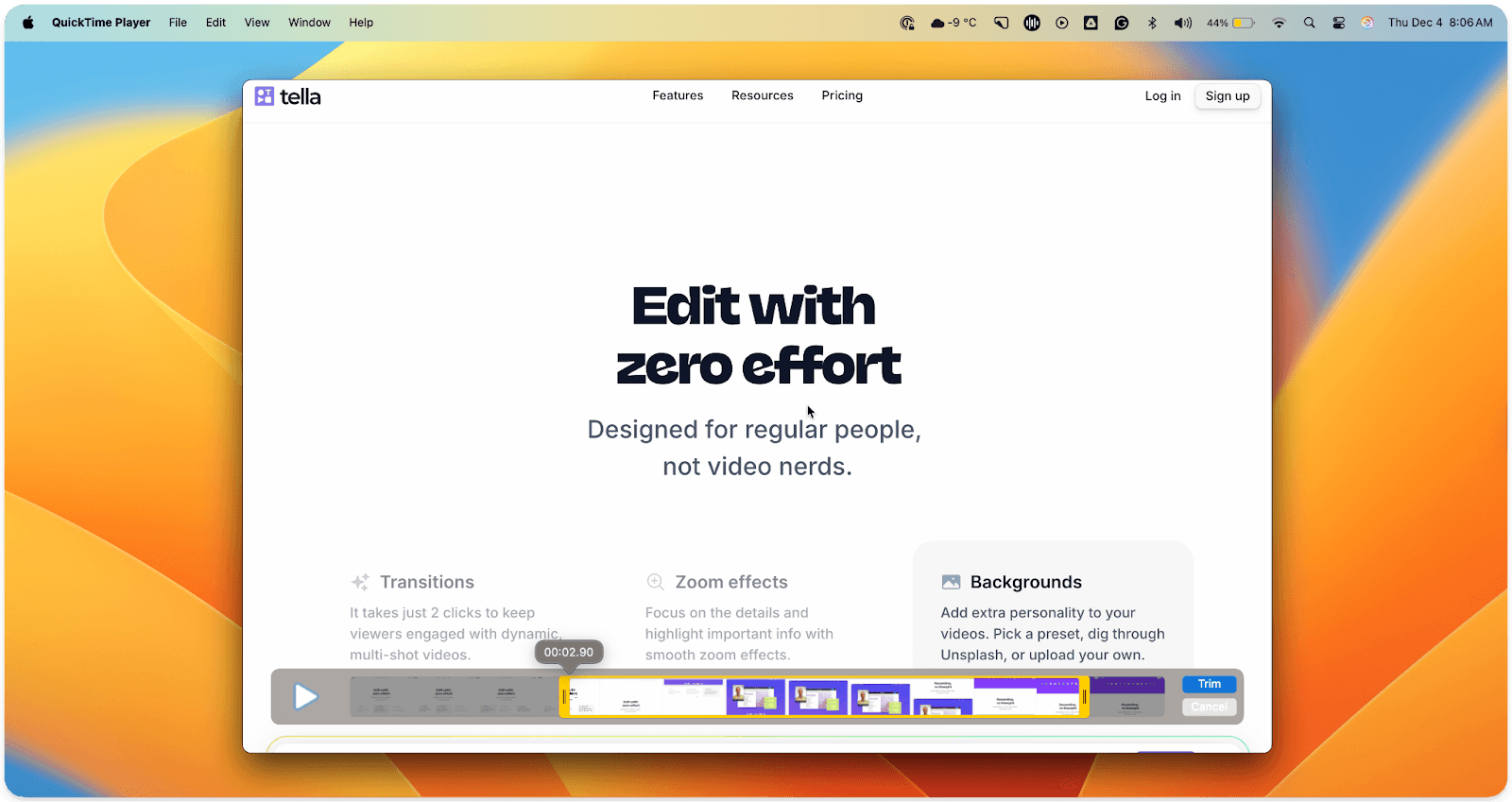Screen dimensions: 1512x802
Task: Select the Backgrounds feature heading
Action: click(1025, 582)
